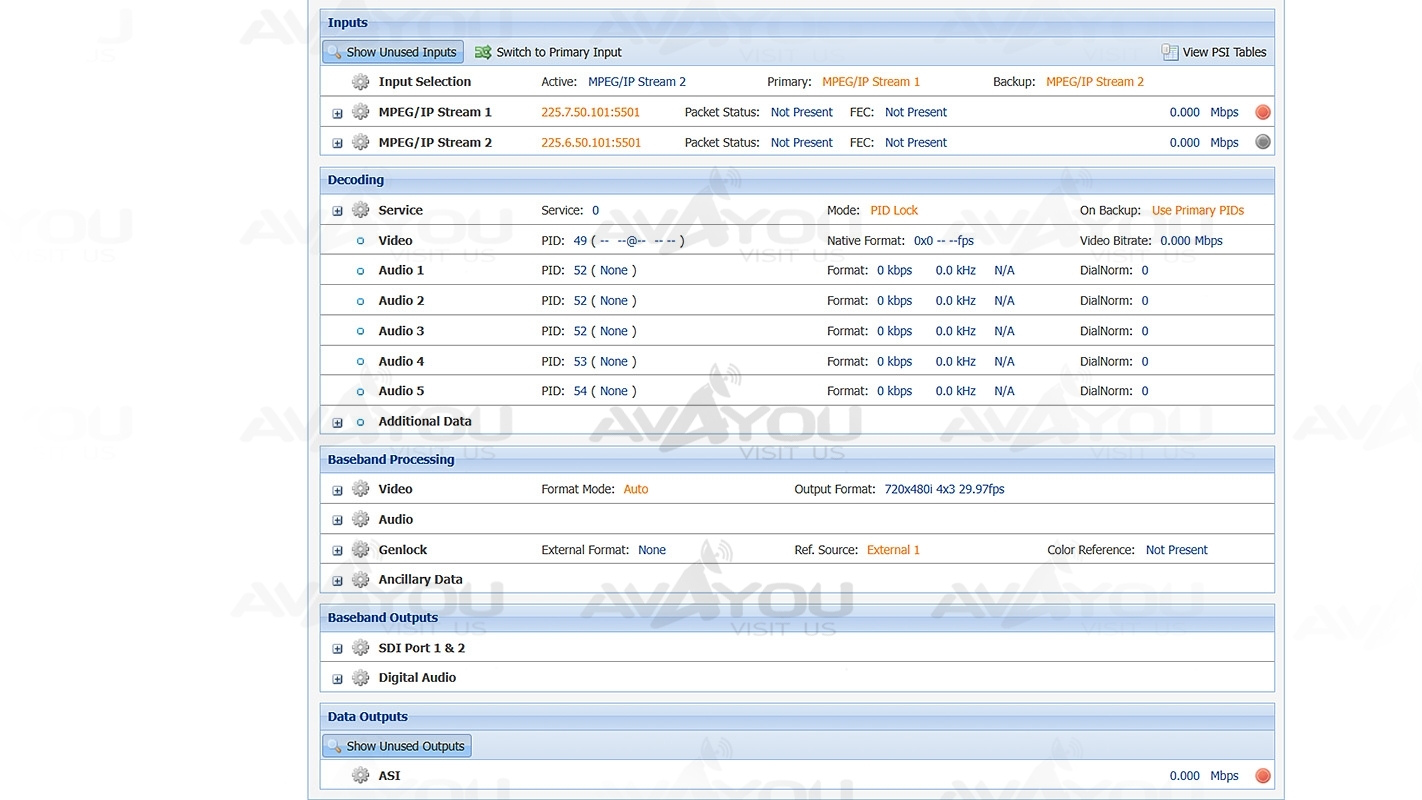Expand the MPEG/IP Stream 1 row
The height and width of the screenshot is (800, 1422).
click(x=337, y=113)
